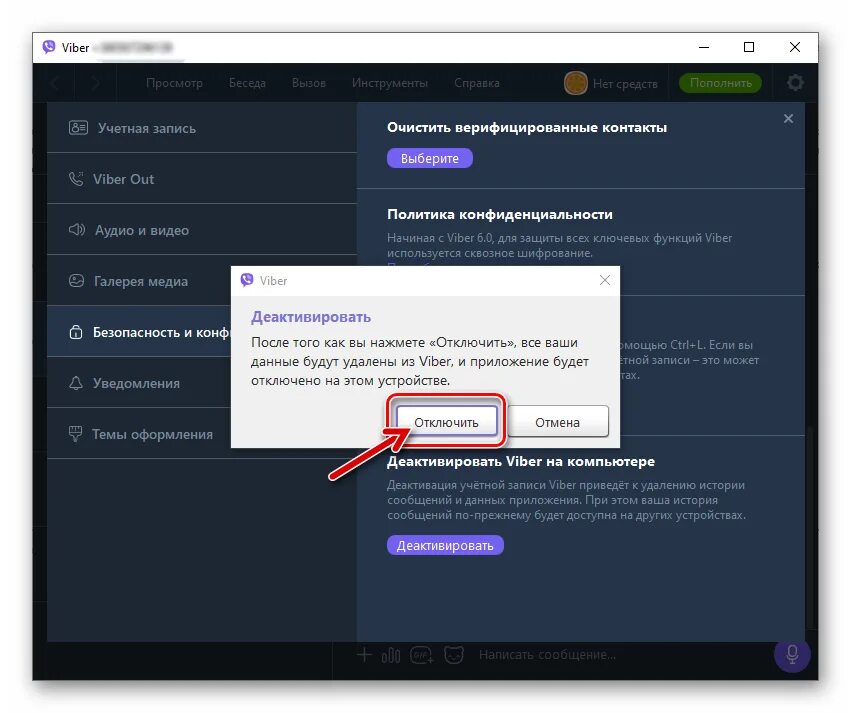Open Галерея медиа smiley icon

pos(77,281)
